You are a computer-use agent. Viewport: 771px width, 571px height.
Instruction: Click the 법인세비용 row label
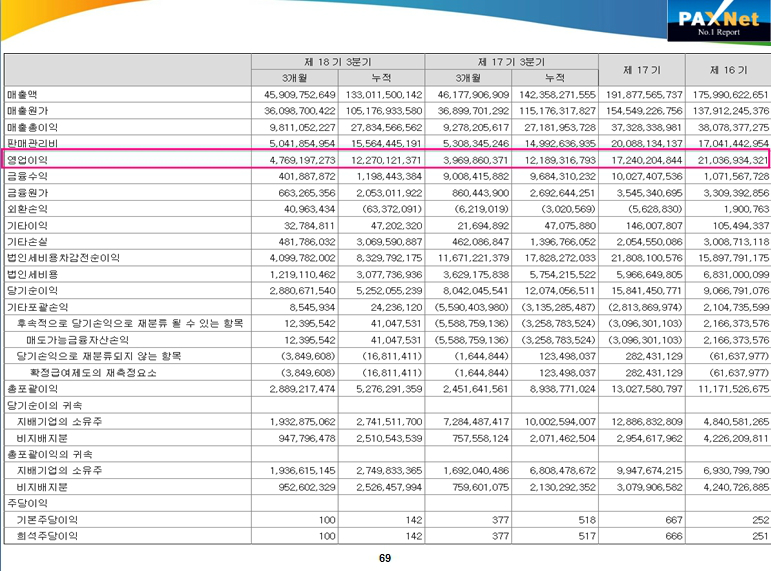31,274
